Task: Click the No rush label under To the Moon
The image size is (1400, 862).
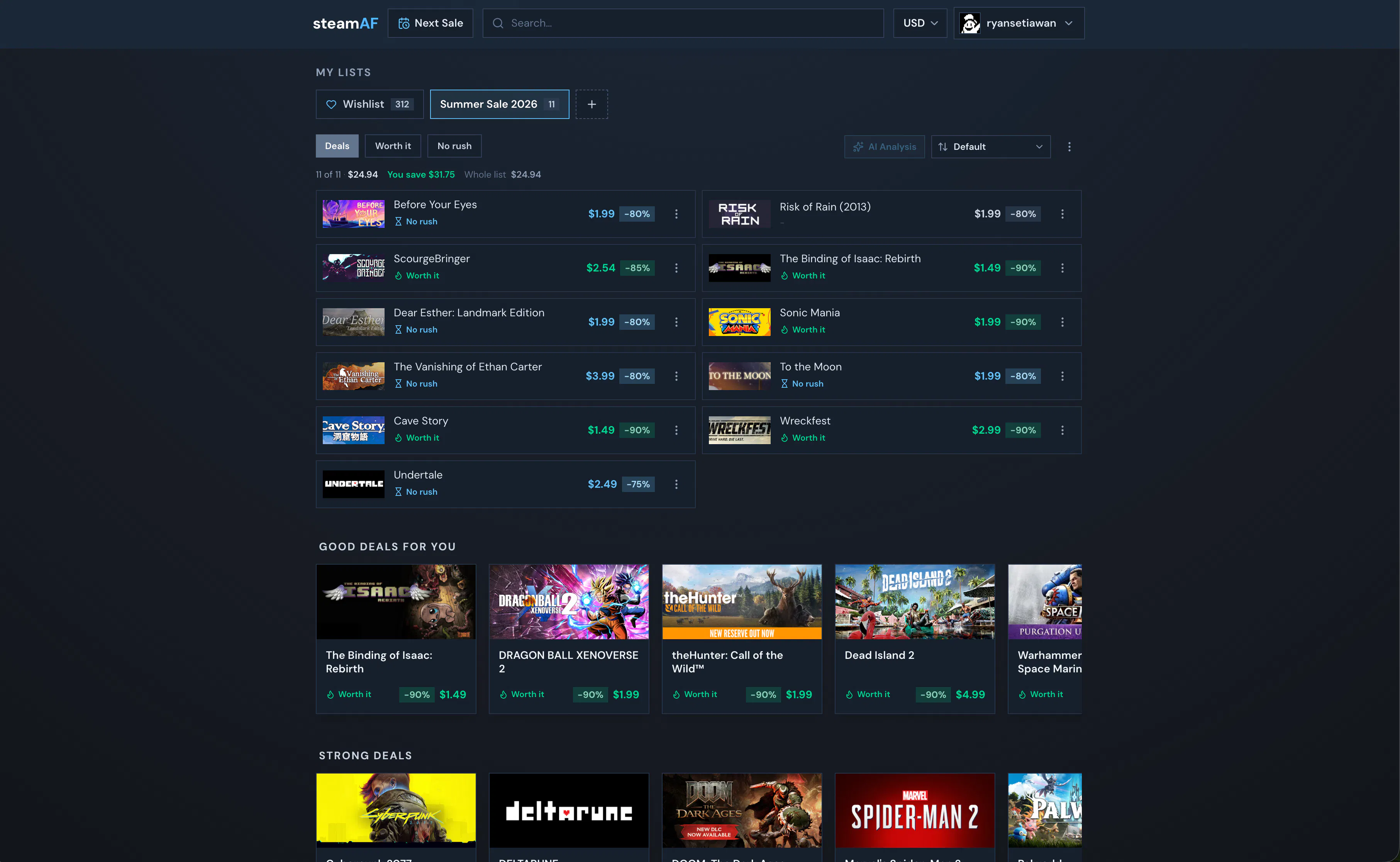Action: tap(802, 383)
